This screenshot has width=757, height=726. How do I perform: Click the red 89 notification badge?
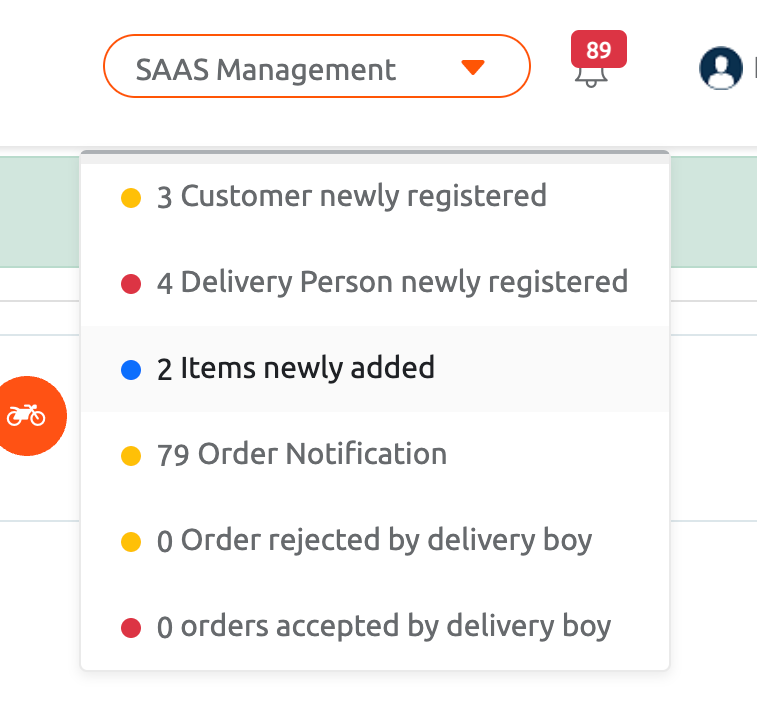(599, 49)
